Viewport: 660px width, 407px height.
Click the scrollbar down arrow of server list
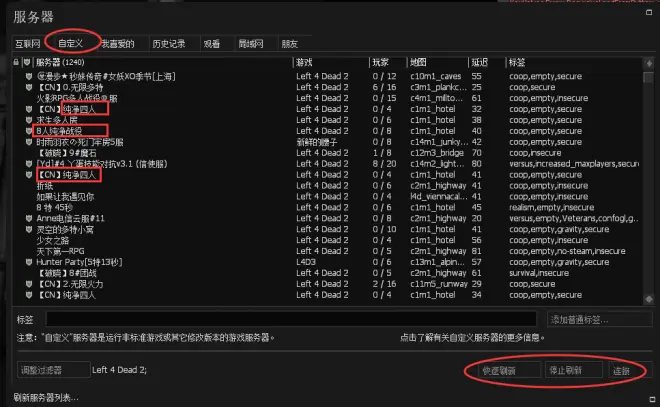649,299
